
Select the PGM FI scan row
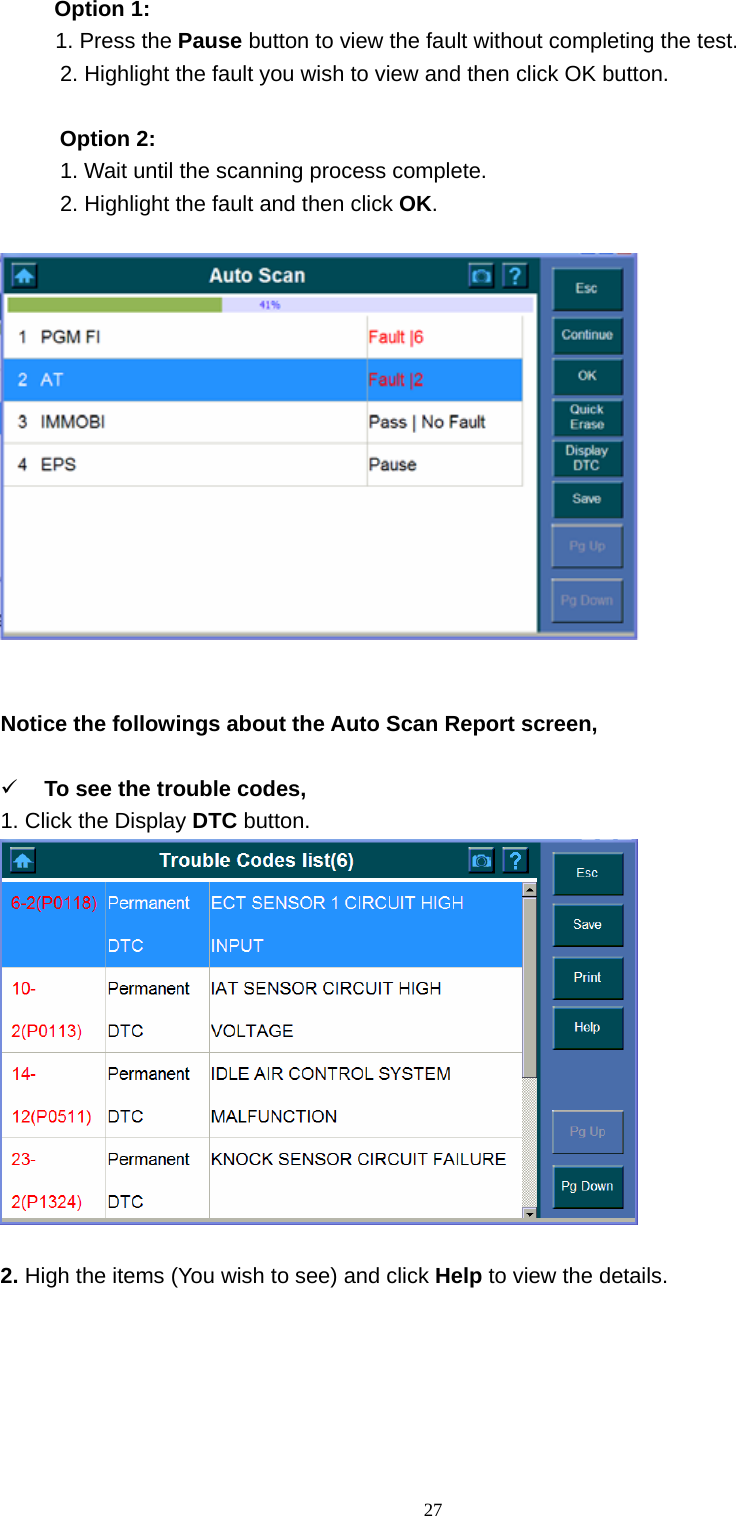(x=263, y=337)
